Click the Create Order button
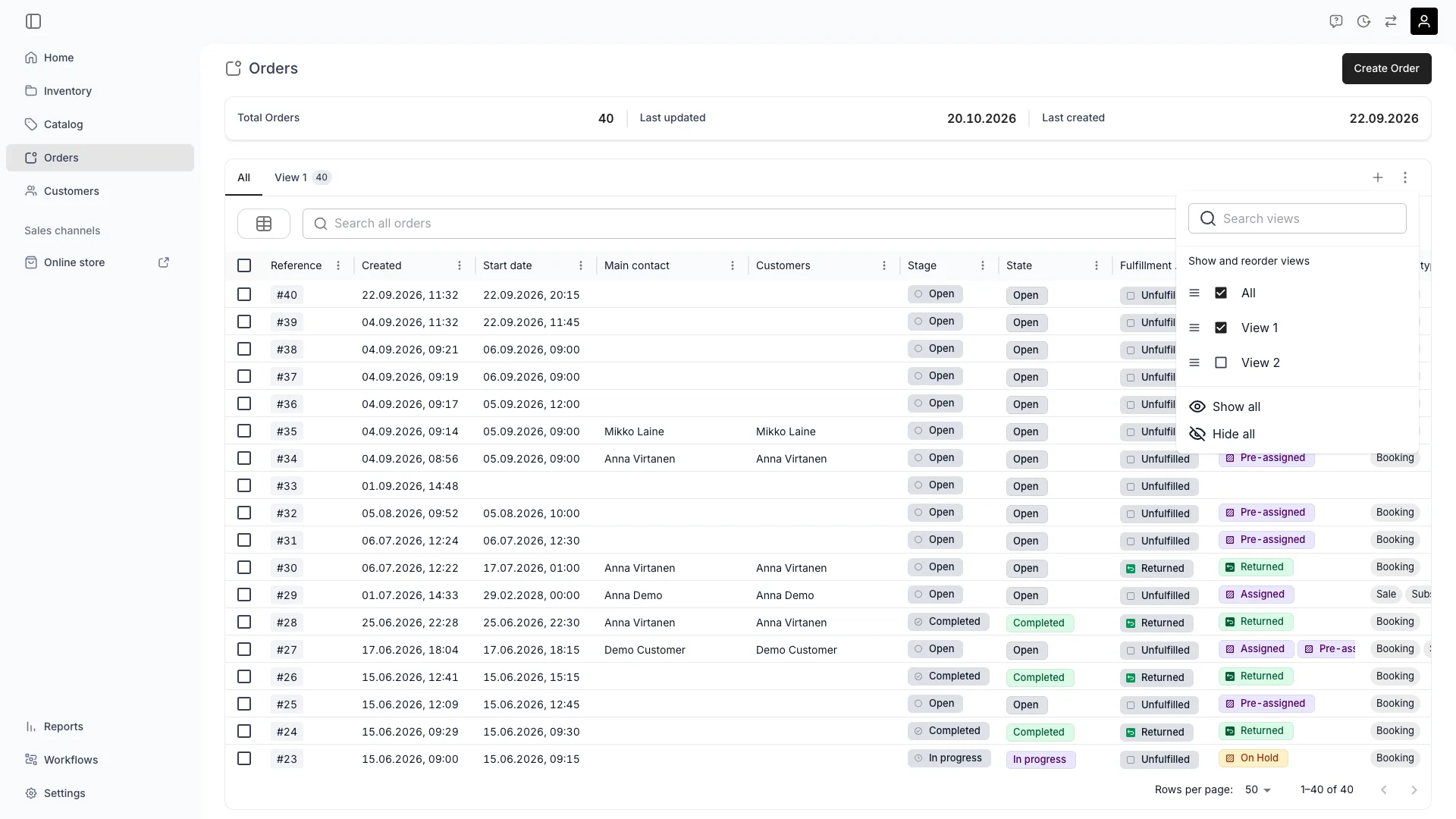The image size is (1456, 819). (x=1386, y=68)
